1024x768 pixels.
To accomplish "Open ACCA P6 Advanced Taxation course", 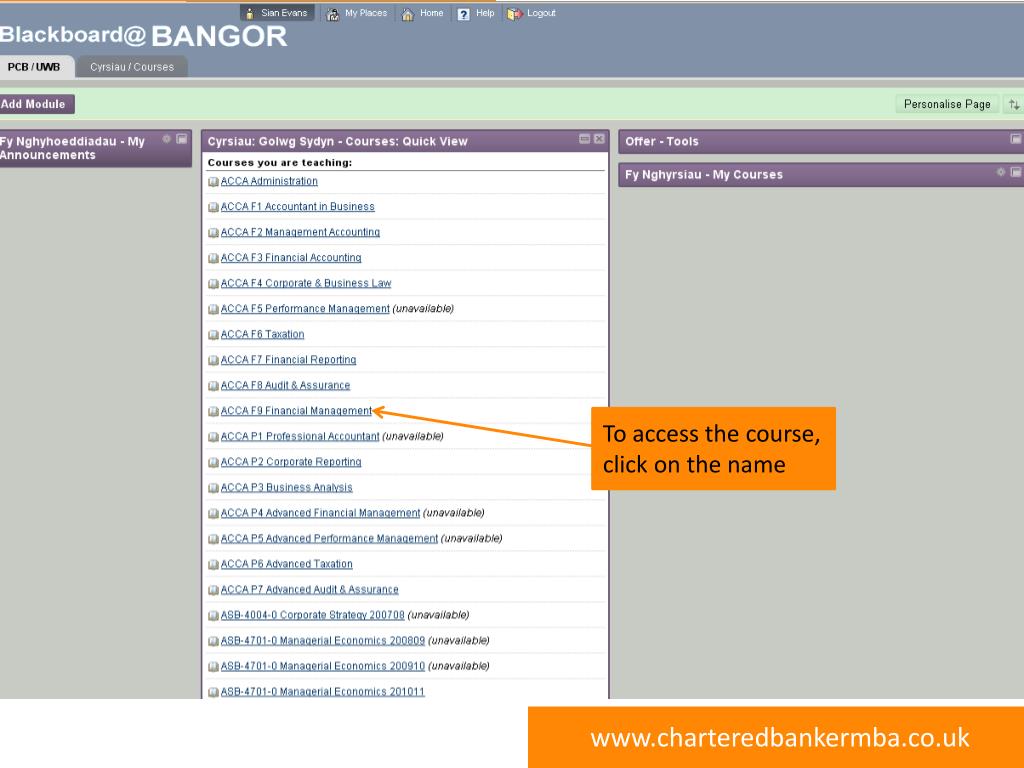I will click(287, 564).
